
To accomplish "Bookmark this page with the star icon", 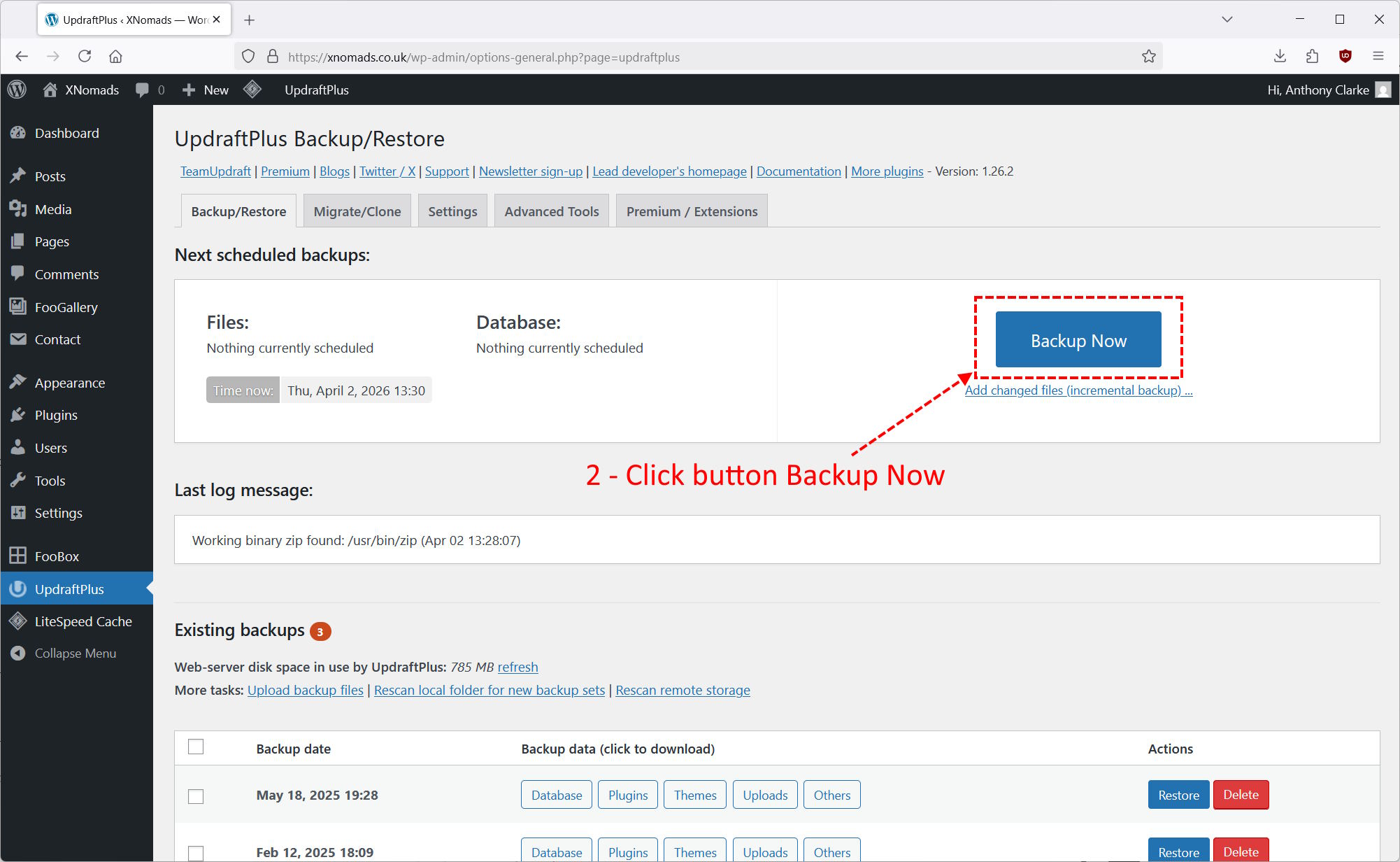I will point(1148,57).
